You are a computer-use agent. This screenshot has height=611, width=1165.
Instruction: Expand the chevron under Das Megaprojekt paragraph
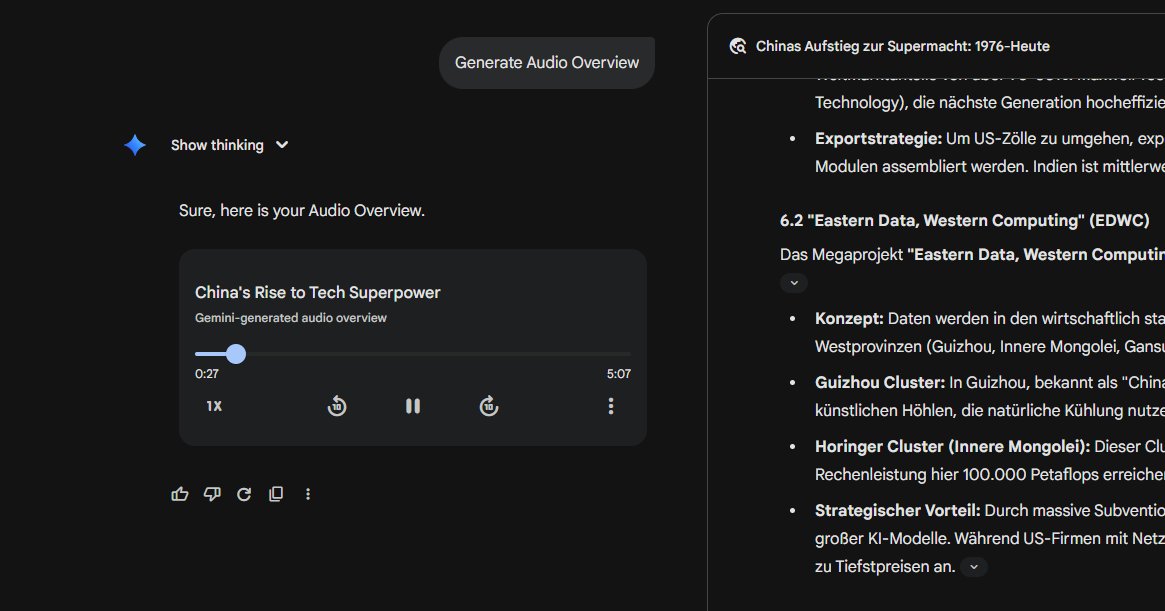coord(793,283)
